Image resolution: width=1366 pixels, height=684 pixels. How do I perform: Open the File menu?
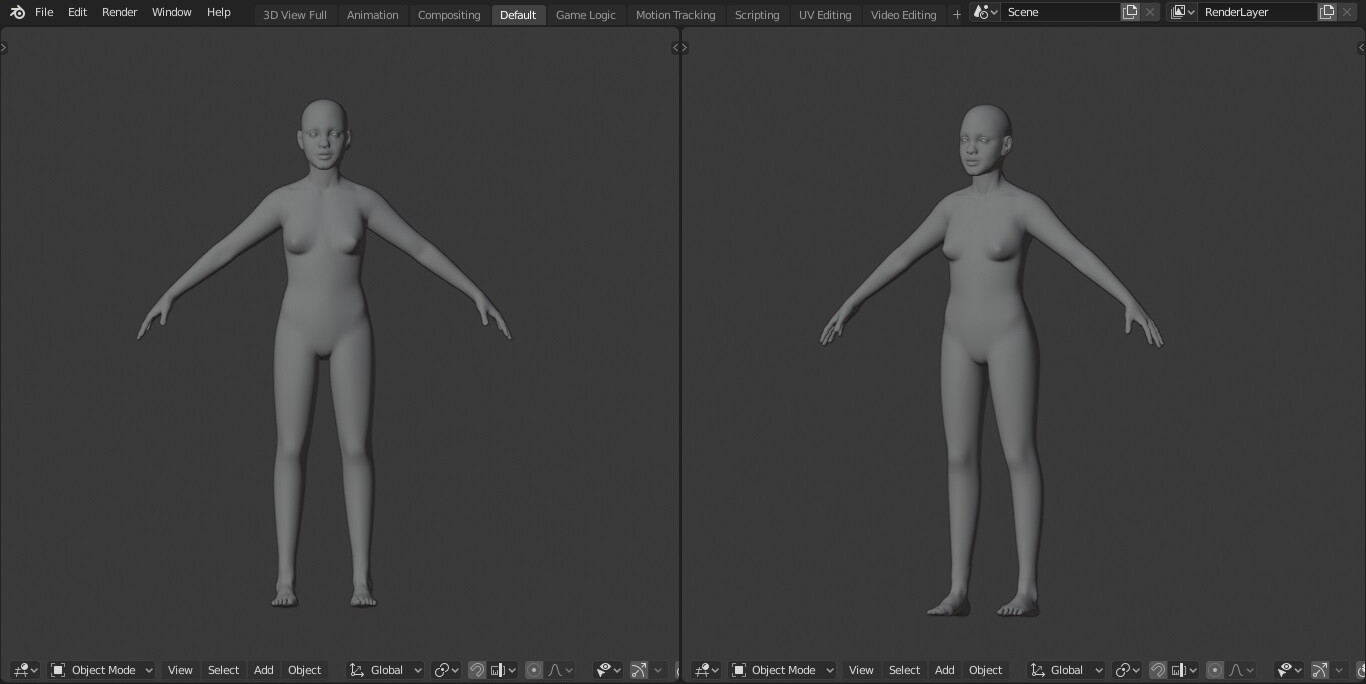(x=44, y=12)
